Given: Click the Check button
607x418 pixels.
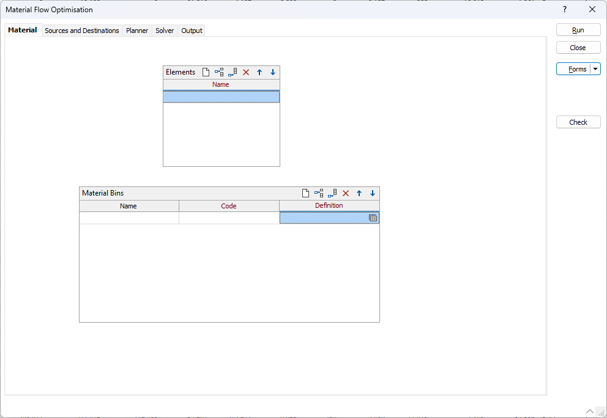Looking at the screenshot, I should [578, 122].
